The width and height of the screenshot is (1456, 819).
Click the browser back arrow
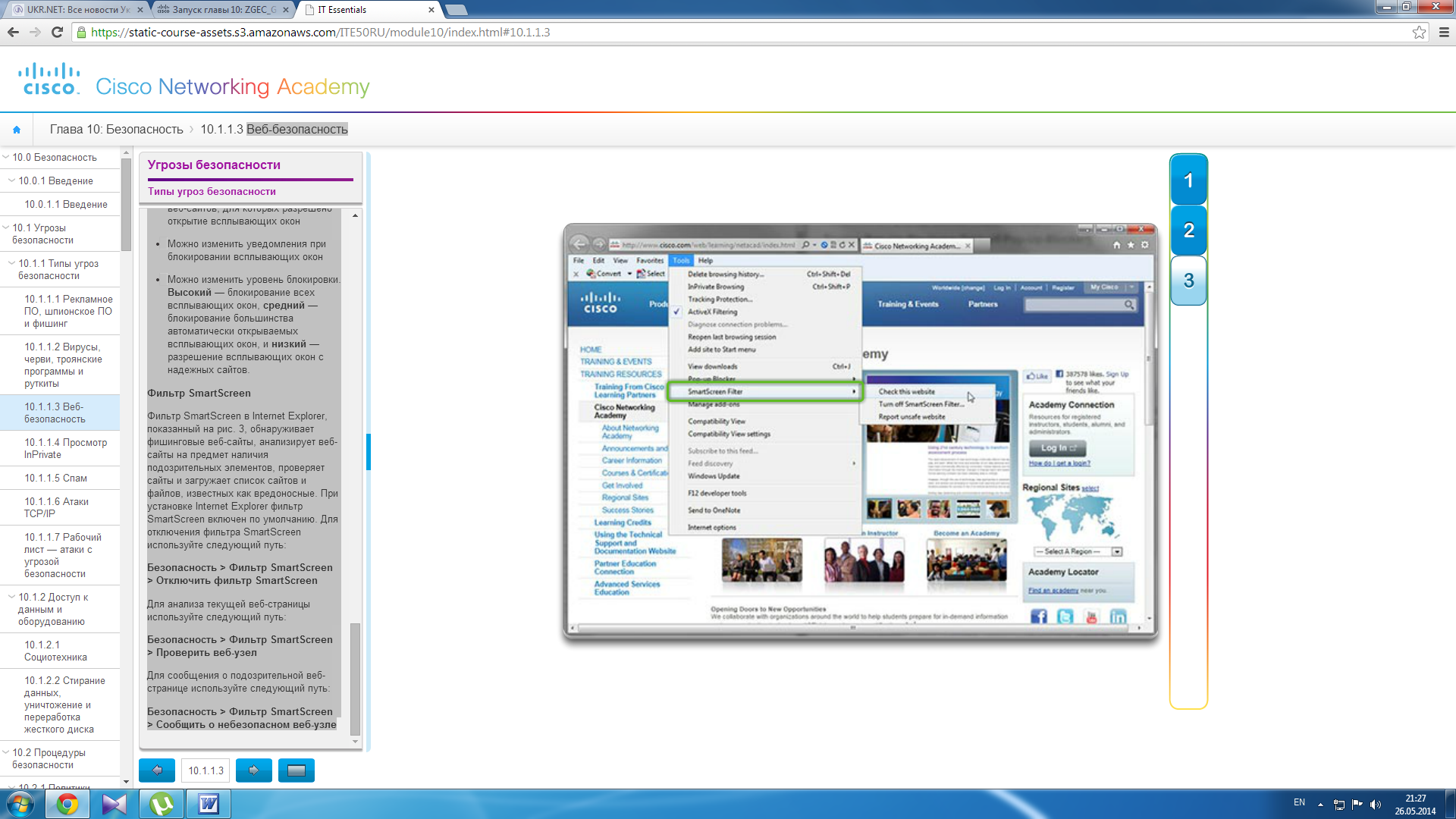pos(13,32)
